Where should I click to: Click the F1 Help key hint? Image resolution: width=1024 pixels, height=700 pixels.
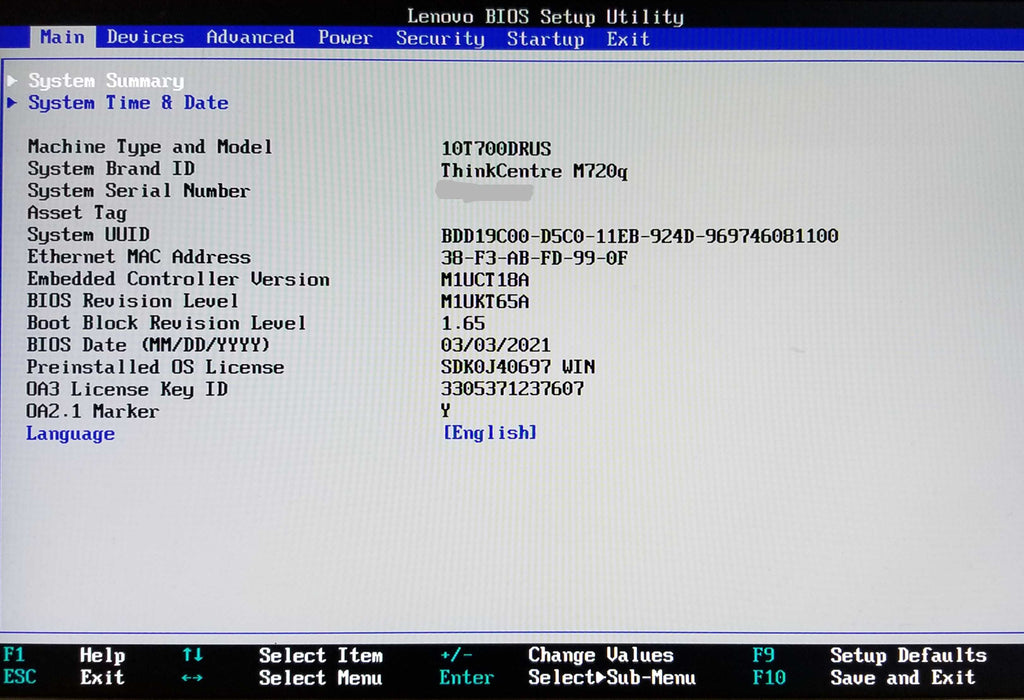(64, 655)
